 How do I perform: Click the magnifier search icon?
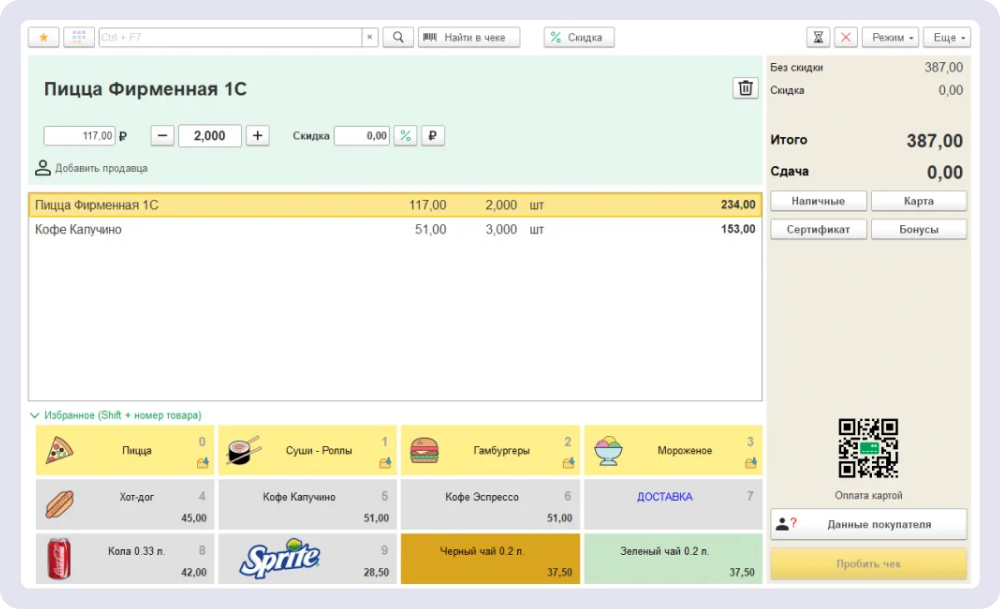click(x=397, y=37)
